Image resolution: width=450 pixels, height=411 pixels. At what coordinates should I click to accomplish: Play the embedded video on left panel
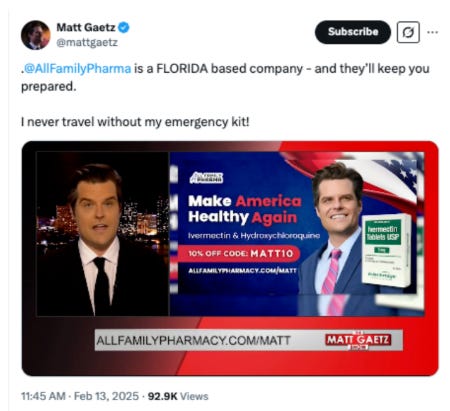(x=102, y=234)
